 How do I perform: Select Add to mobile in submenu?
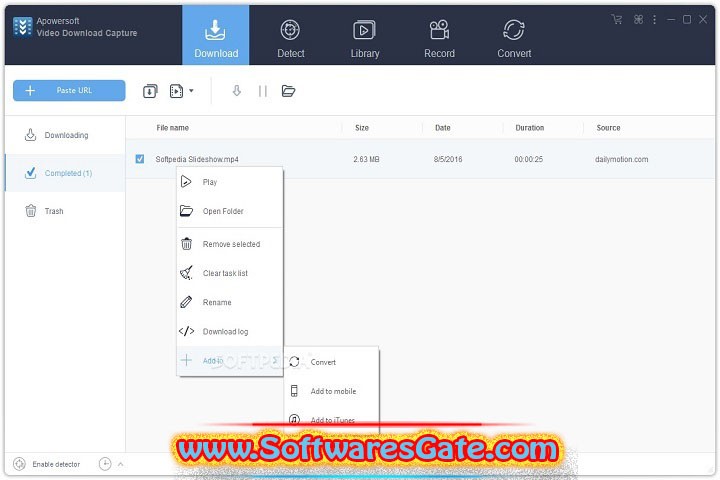point(332,391)
